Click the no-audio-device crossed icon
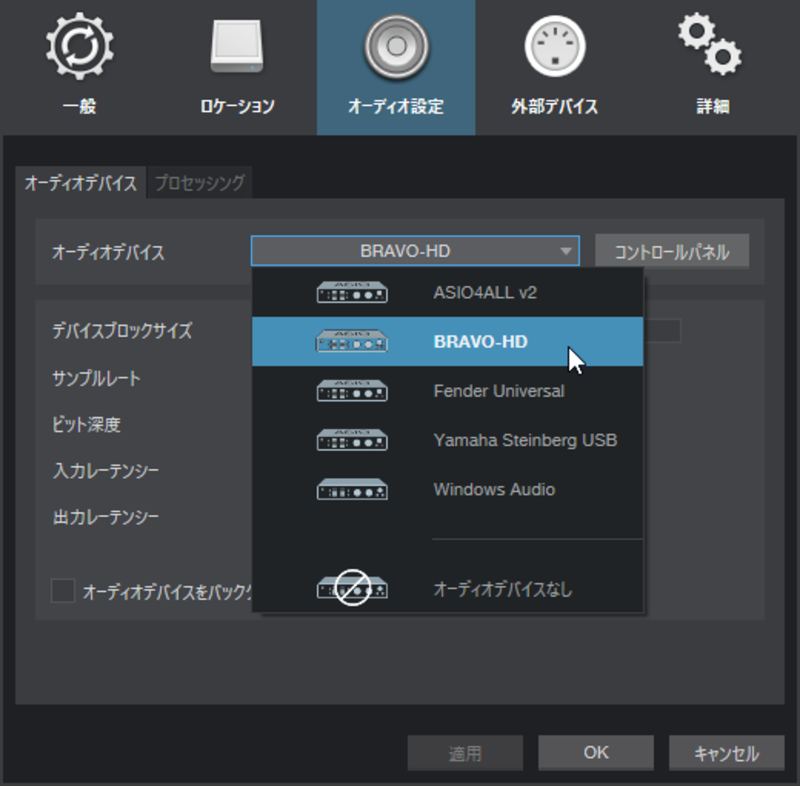Viewport: 800px width, 786px height. point(352,588)
